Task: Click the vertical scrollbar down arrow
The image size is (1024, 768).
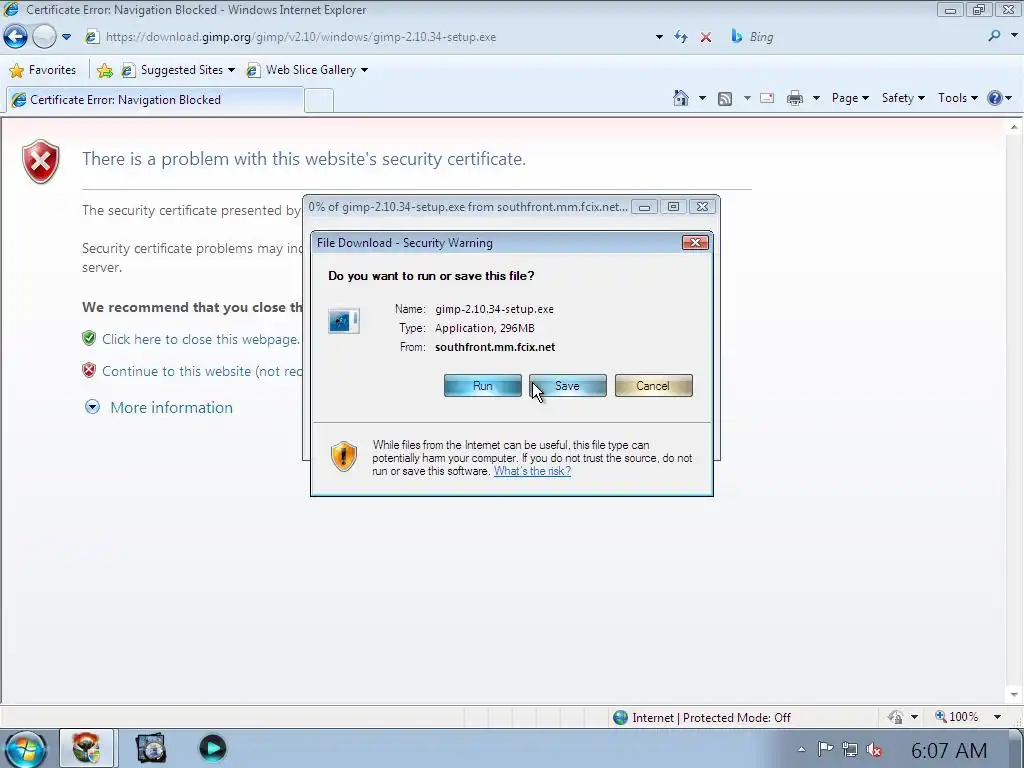Action: (x=1014, y=695)
